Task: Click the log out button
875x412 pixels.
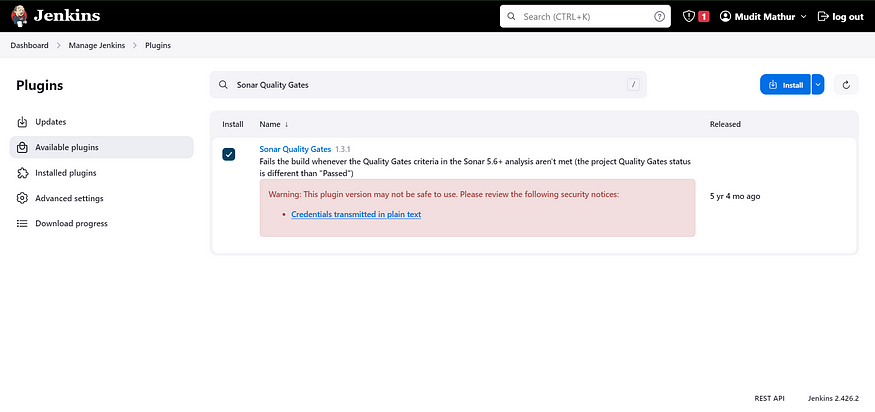Action: coord(840,17)
